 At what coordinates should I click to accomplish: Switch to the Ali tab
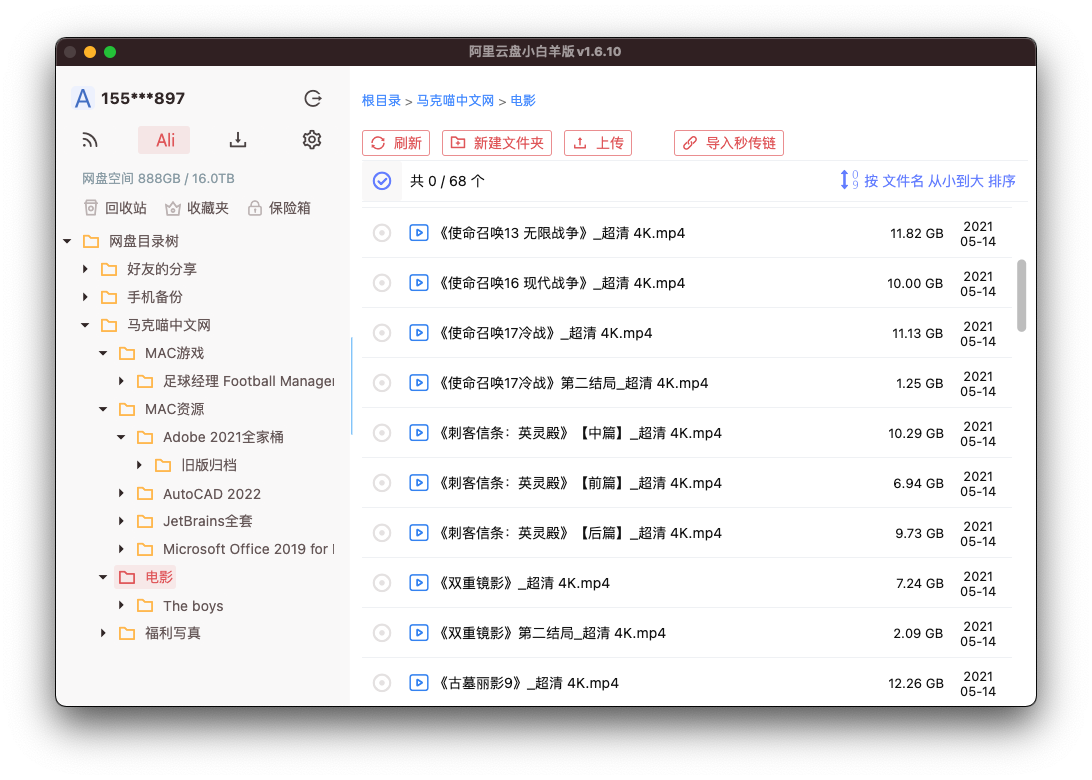point(164,140)
